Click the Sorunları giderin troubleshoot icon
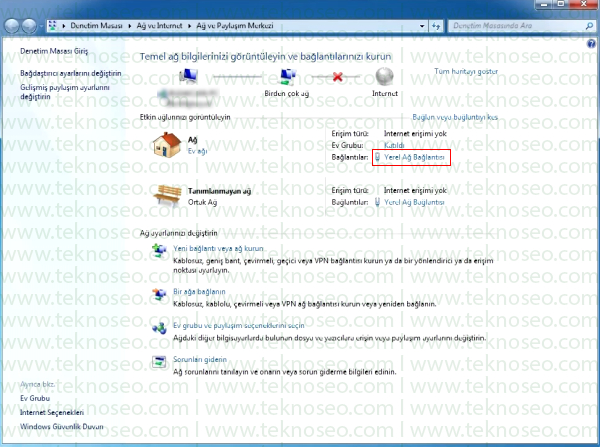The height and width of the screenshot is (447, 600). [159, 361]
